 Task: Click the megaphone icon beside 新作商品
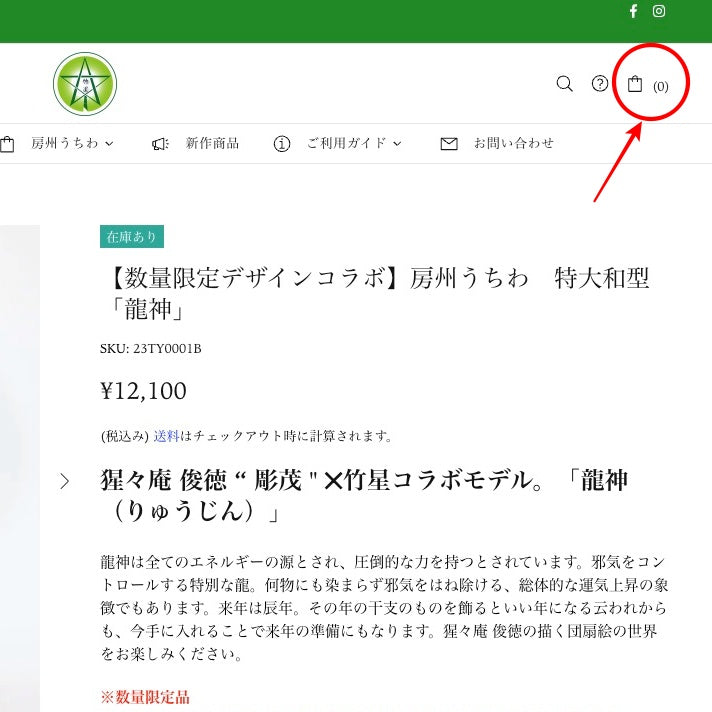coord(160,144)
